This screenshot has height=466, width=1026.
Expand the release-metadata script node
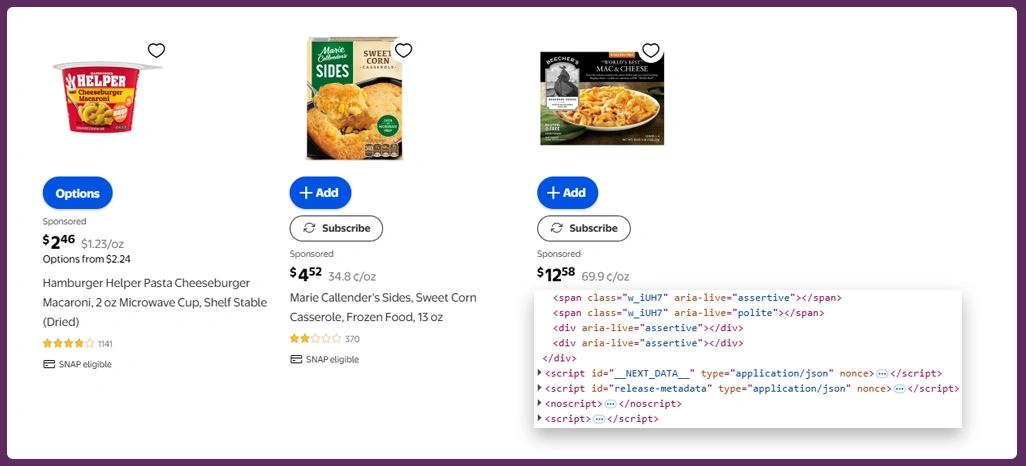click(540, 388)
